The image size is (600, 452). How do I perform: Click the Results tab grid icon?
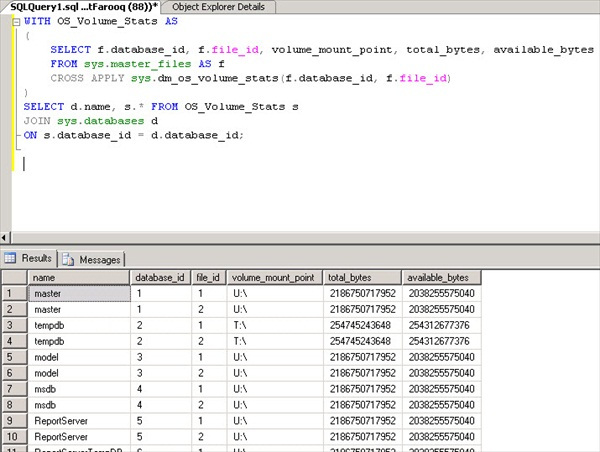[12, 258]
